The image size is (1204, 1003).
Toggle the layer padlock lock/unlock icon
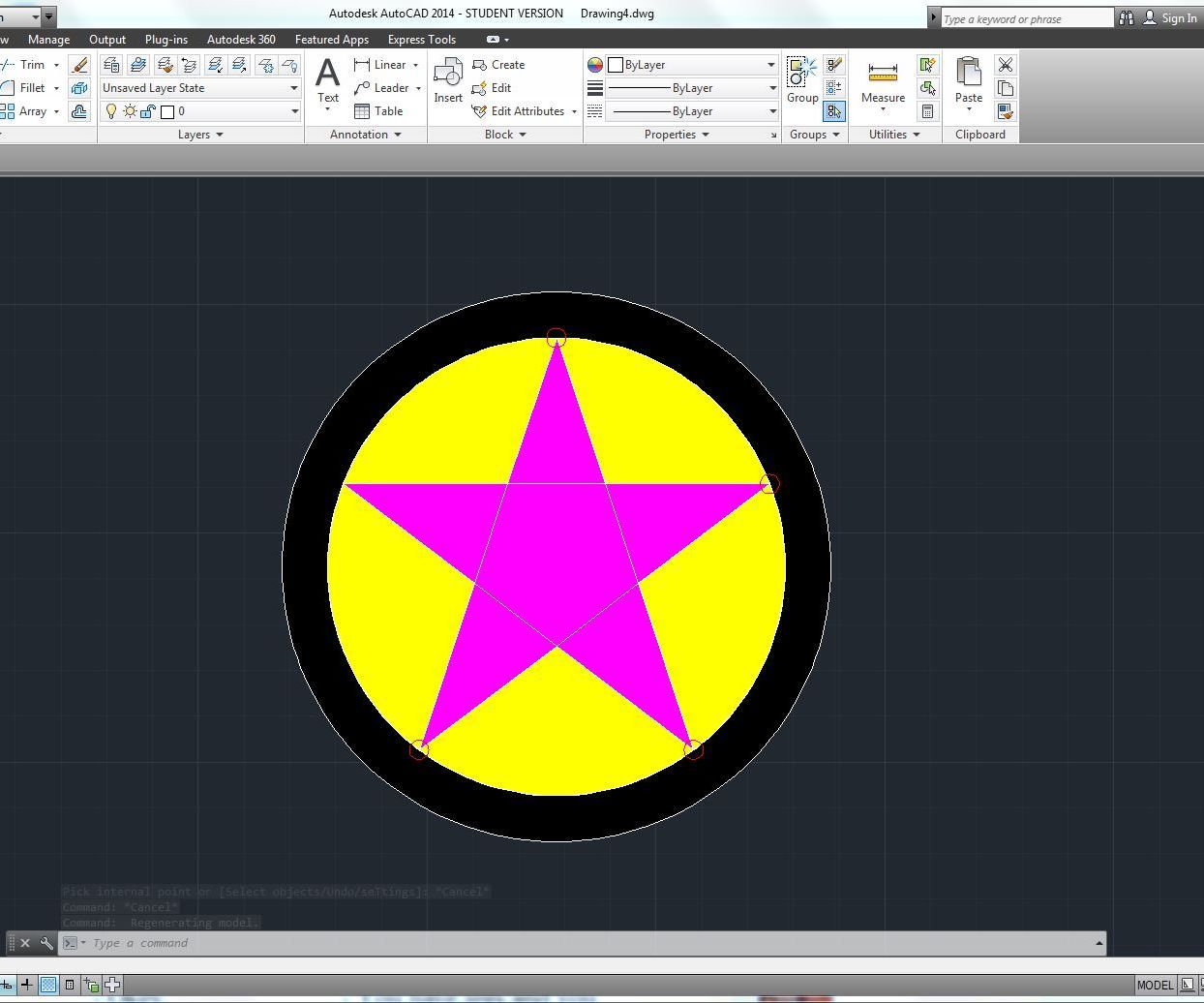coord(148,111)
